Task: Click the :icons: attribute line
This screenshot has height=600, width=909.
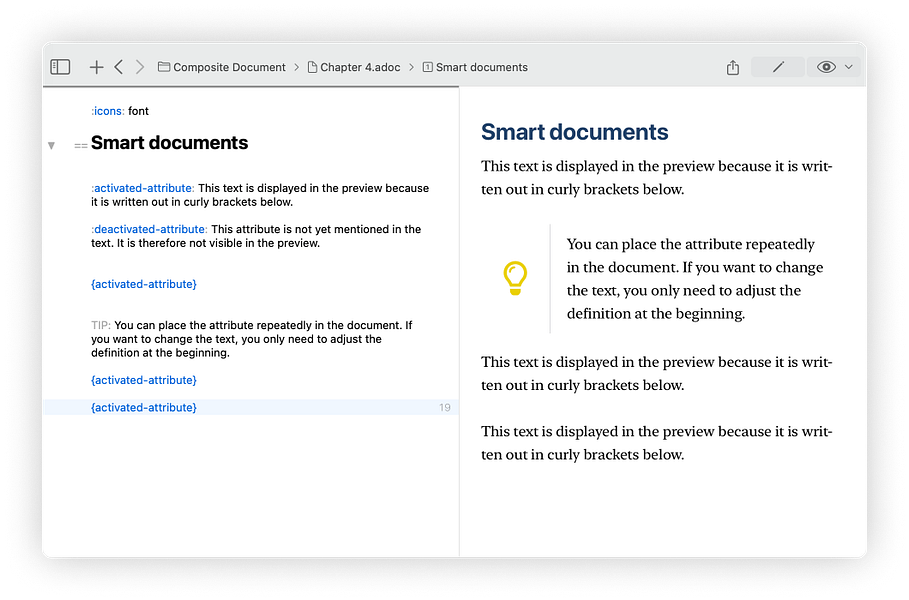Action: (x=120, y=111)
